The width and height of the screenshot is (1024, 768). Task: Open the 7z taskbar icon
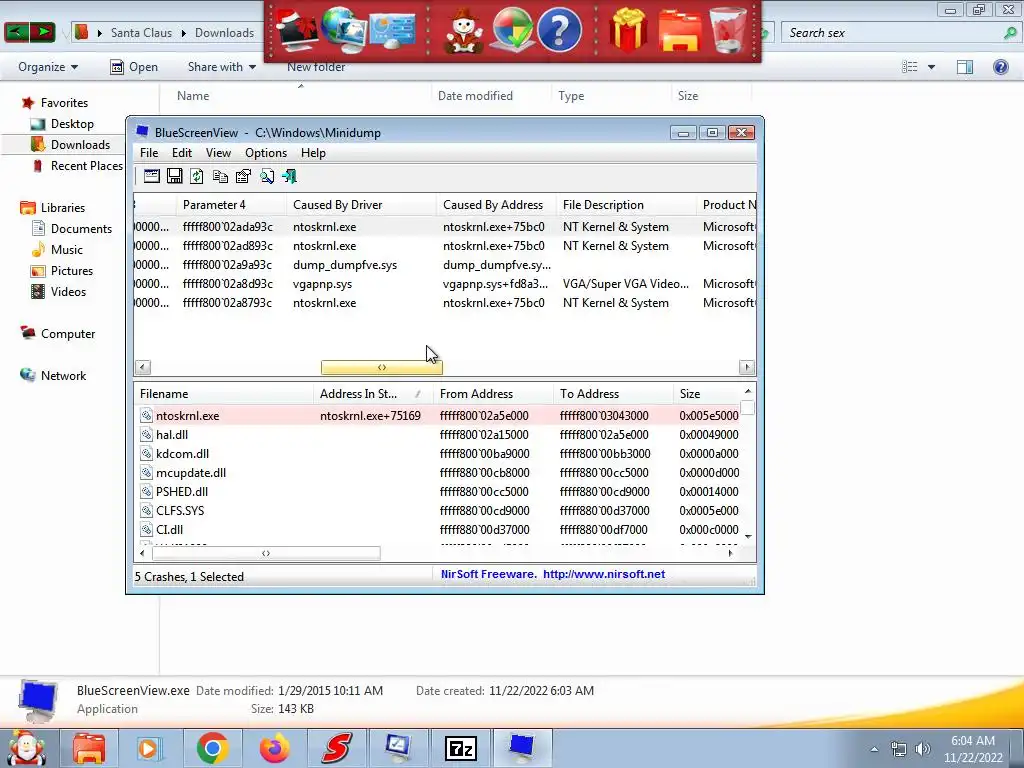(460, 748)
